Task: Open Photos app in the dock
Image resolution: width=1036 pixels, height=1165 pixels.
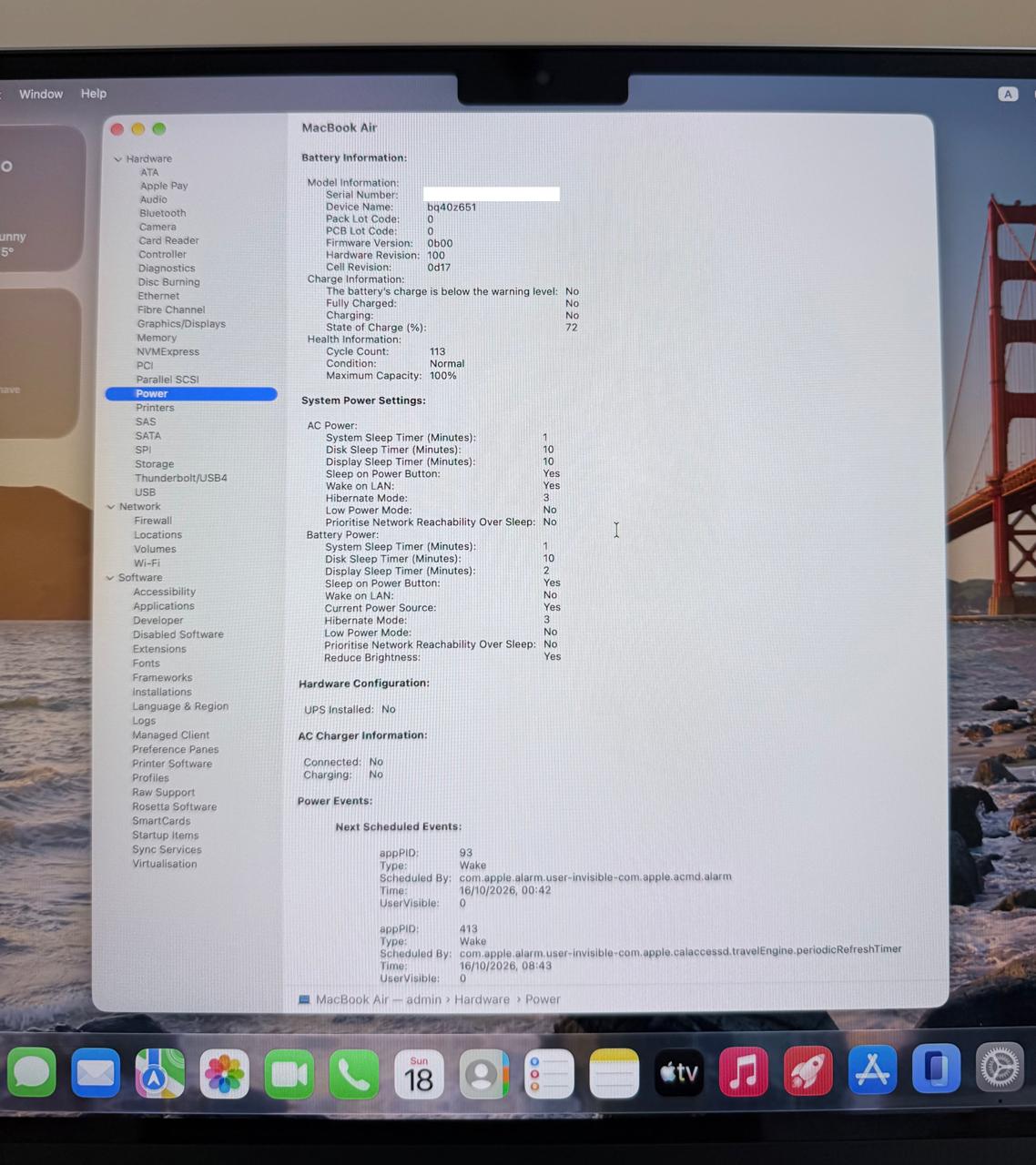Action: point(224,1074)
